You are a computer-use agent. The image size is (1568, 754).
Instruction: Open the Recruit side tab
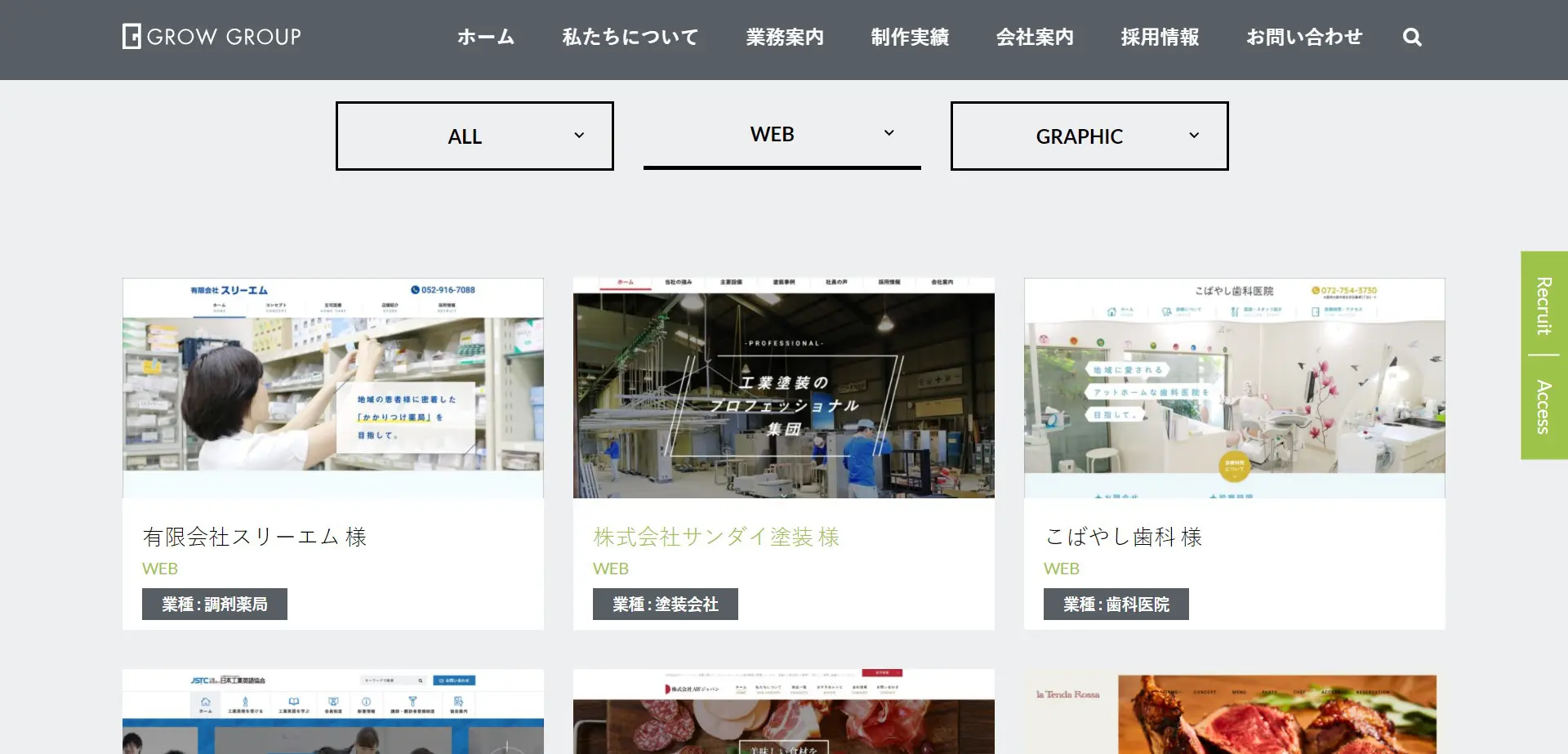pyautogui.click(x=1543, y=306)
